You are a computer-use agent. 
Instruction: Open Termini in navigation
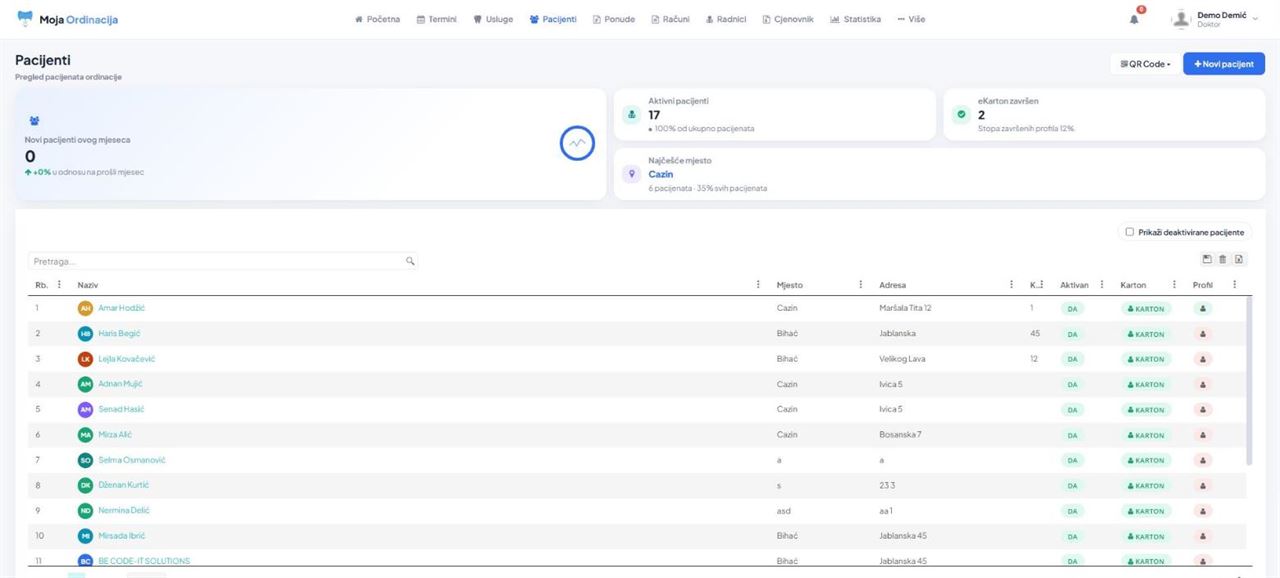[x=436, y=19]
